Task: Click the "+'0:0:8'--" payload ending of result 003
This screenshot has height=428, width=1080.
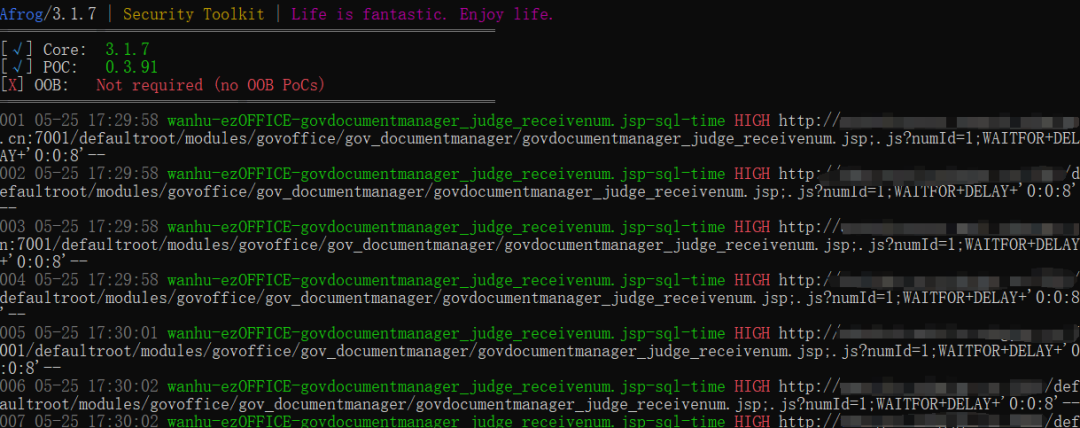Action: click(x=43, y=263)
